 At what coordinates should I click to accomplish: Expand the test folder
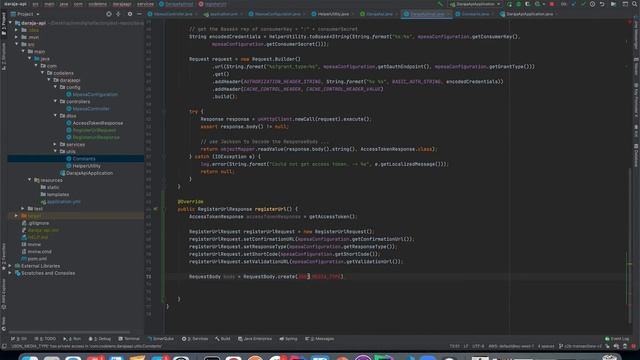coord(23,208)
